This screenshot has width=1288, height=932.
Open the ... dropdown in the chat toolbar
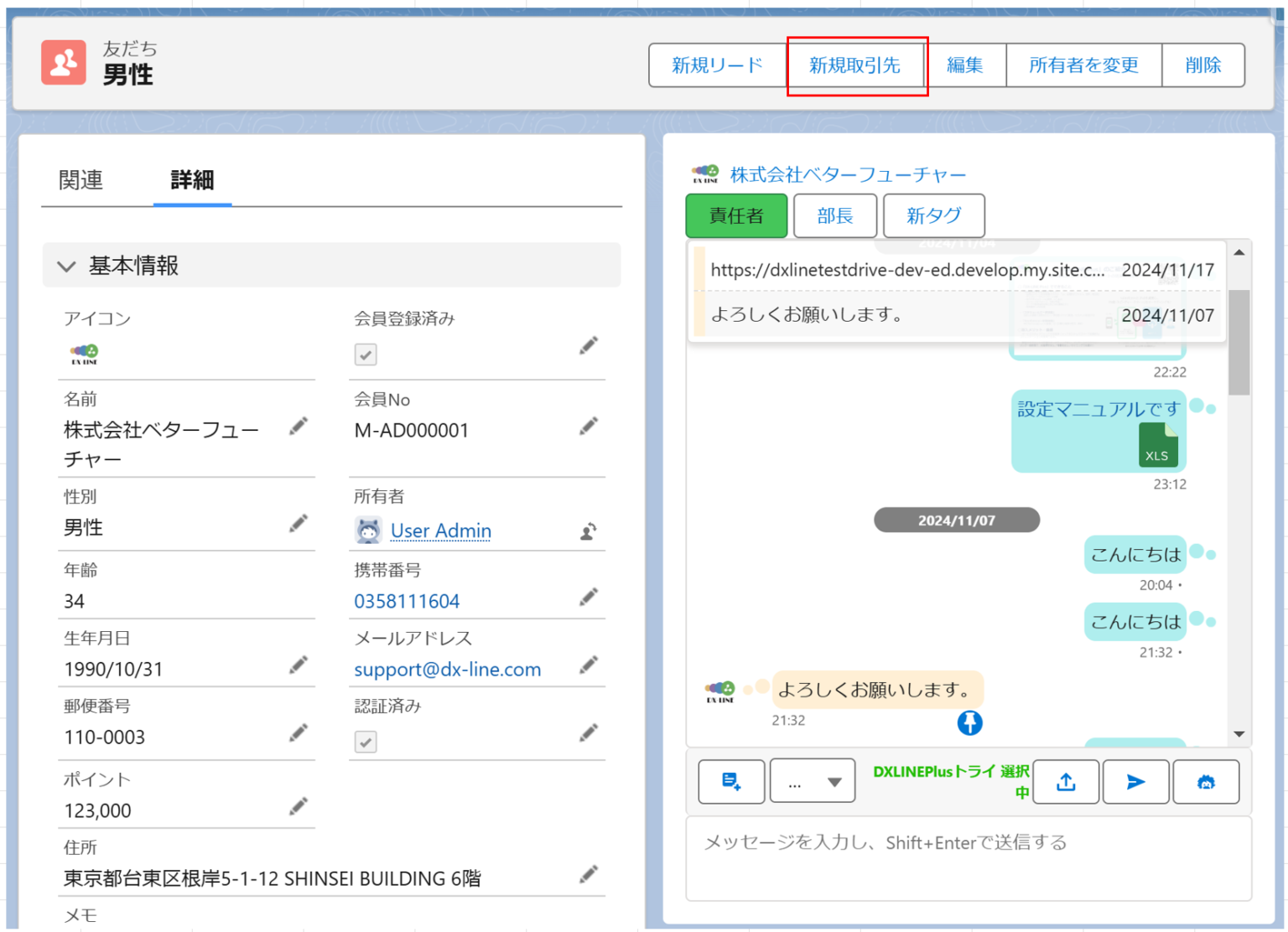pos(812,781)
